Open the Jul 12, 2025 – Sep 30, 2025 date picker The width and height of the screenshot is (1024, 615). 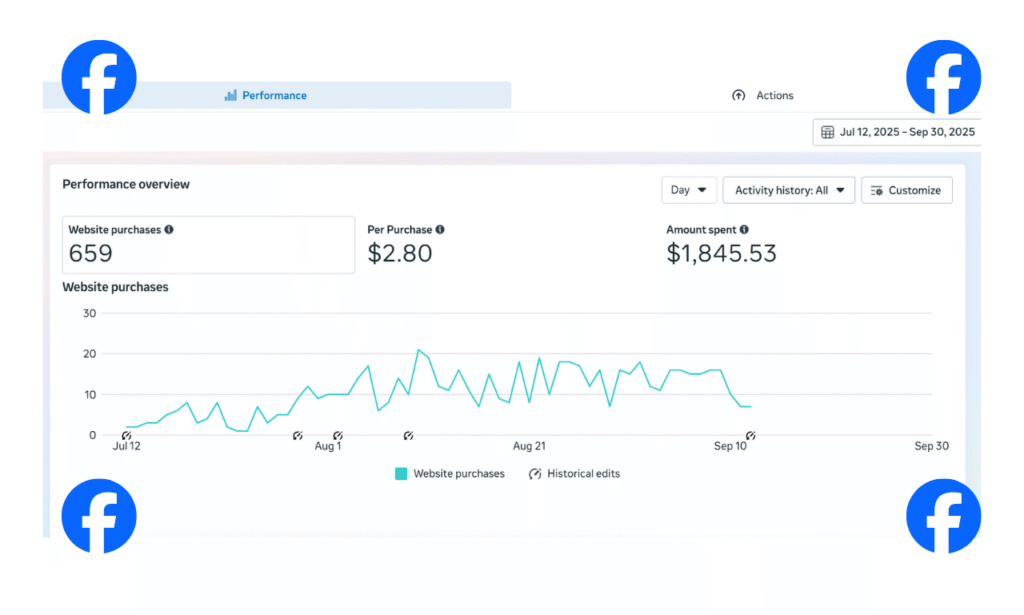point(897,132)
